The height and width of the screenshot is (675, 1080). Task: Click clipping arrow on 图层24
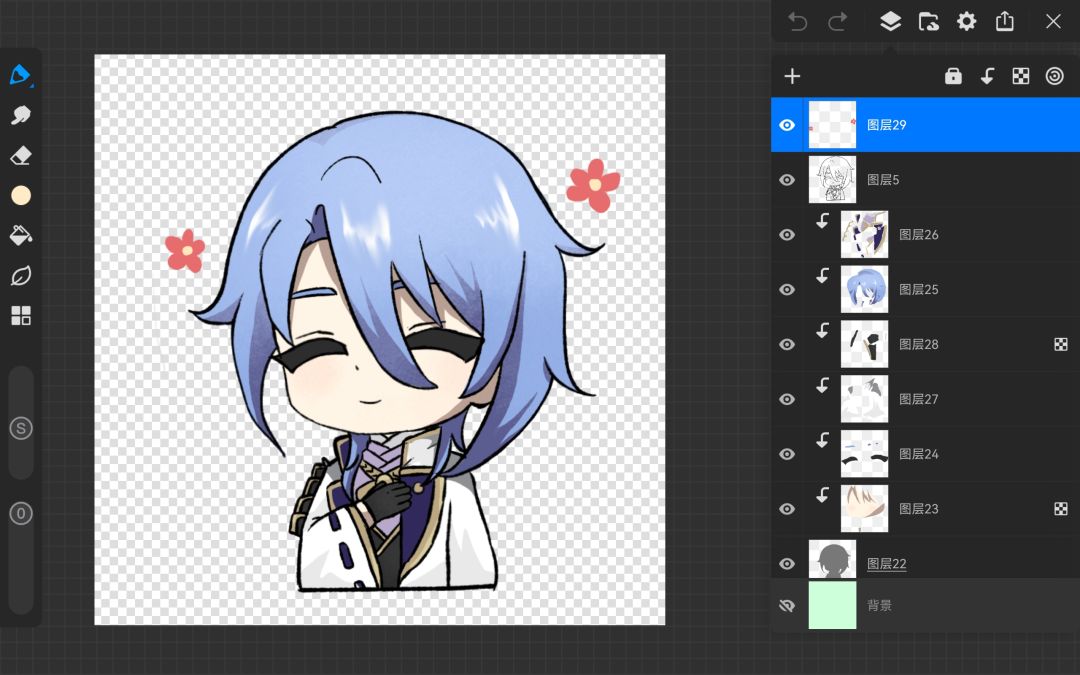[x=822, y=440]
